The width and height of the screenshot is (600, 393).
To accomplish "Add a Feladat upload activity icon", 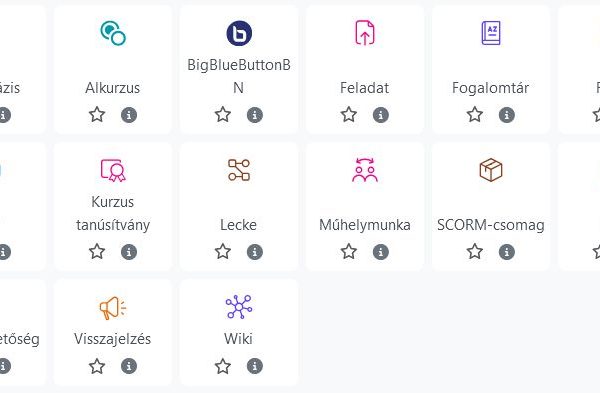I will [365, 33].
